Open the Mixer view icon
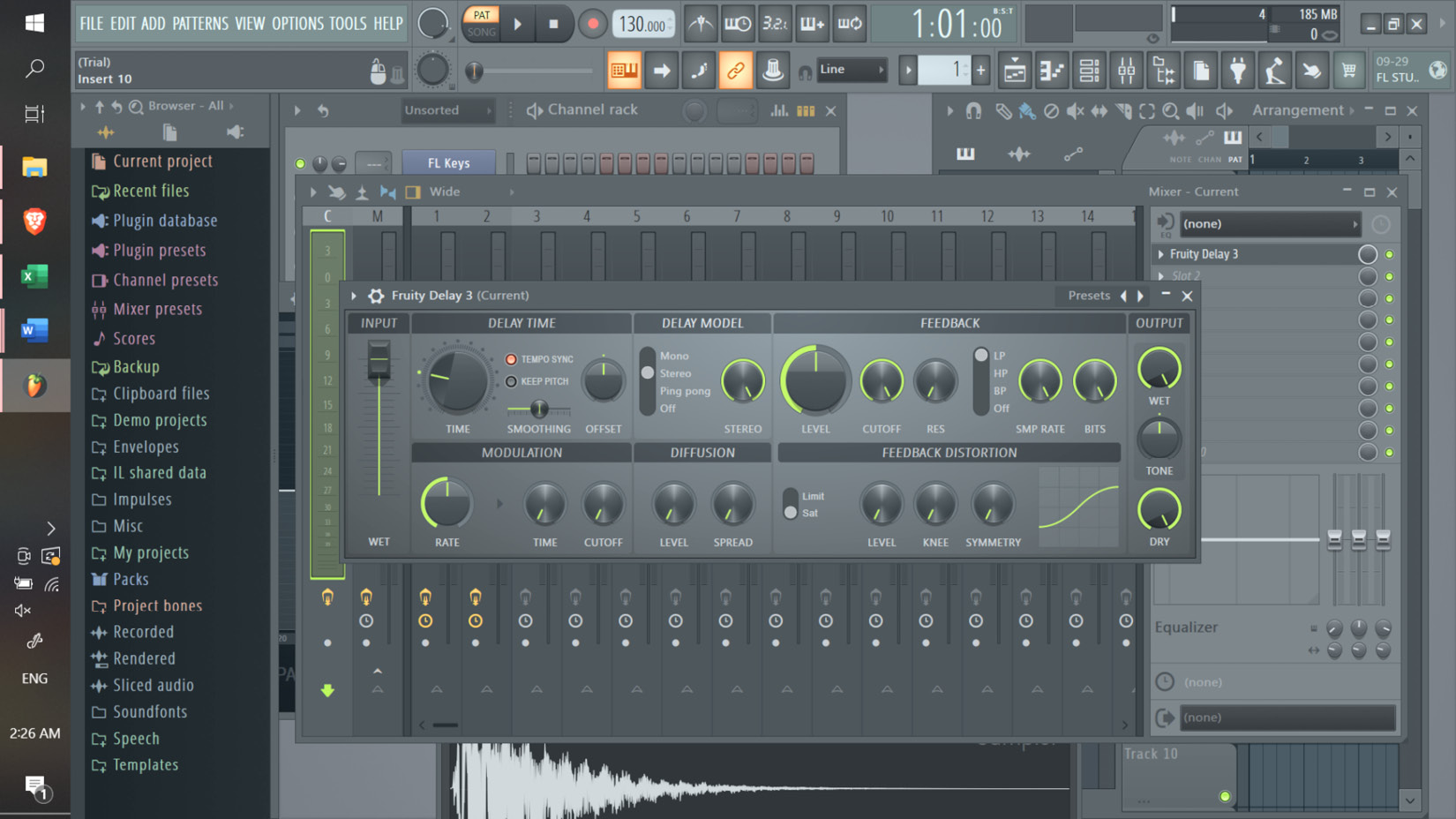1456x819 pixels. pos(1126,71)
